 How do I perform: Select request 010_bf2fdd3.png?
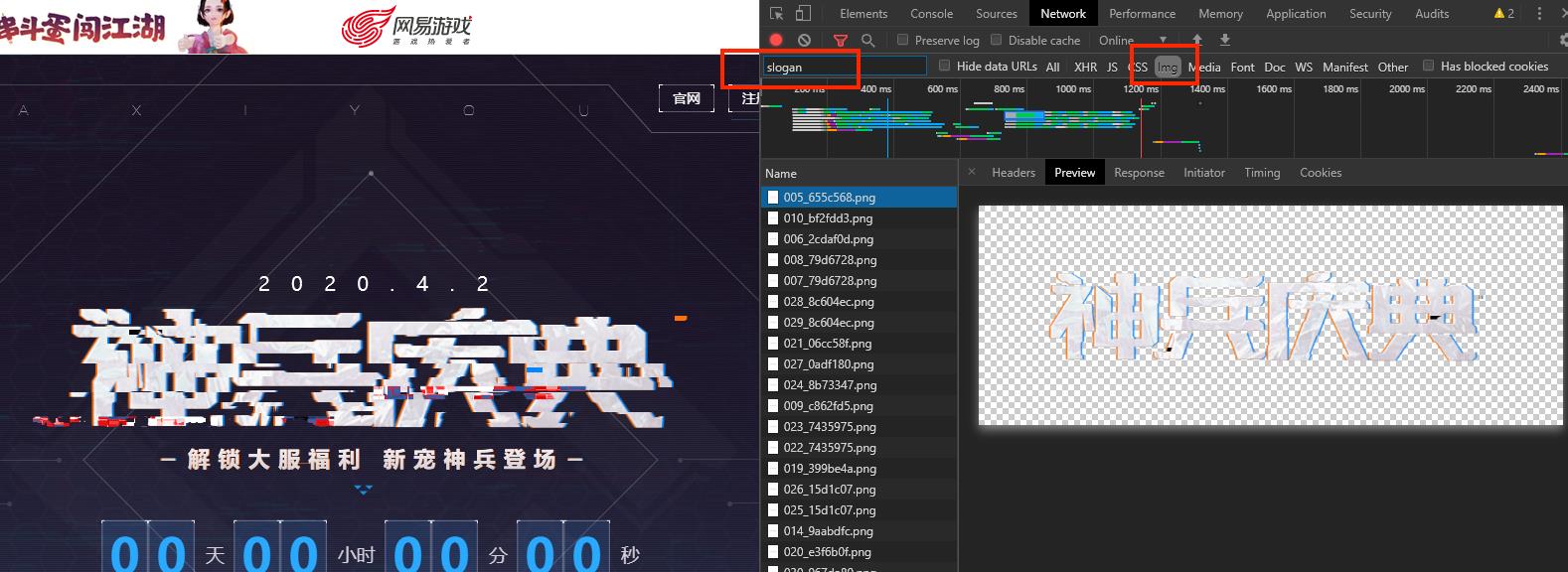tap(859, 217)
